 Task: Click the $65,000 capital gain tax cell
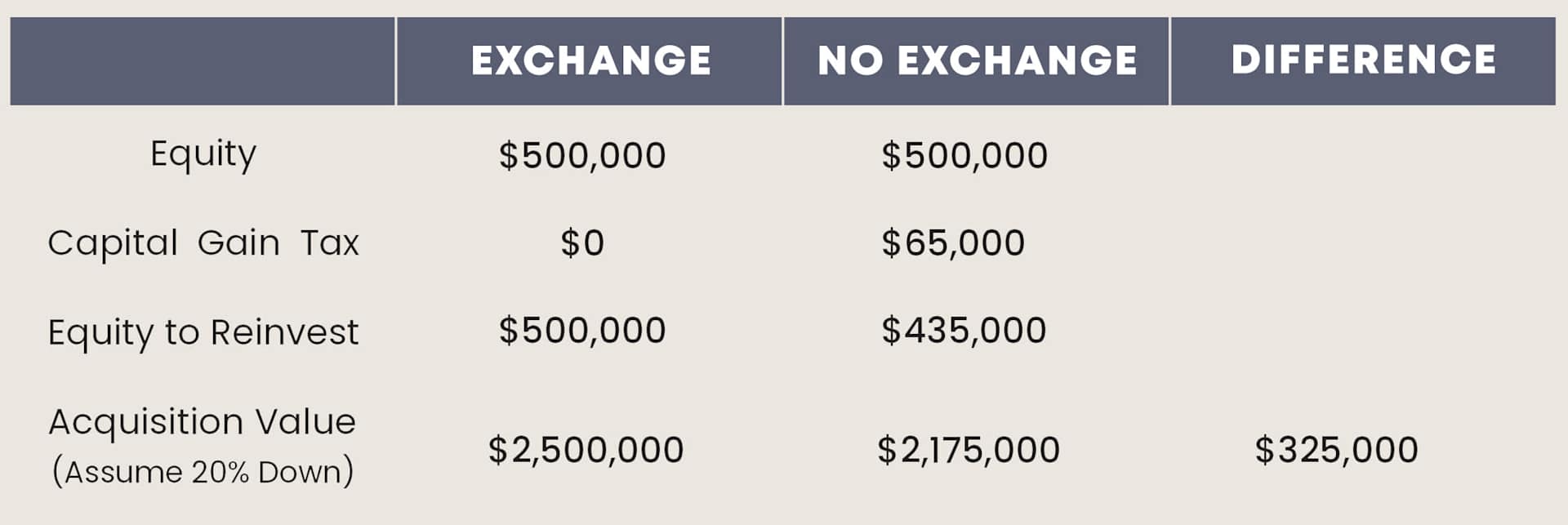pos(953,243)
